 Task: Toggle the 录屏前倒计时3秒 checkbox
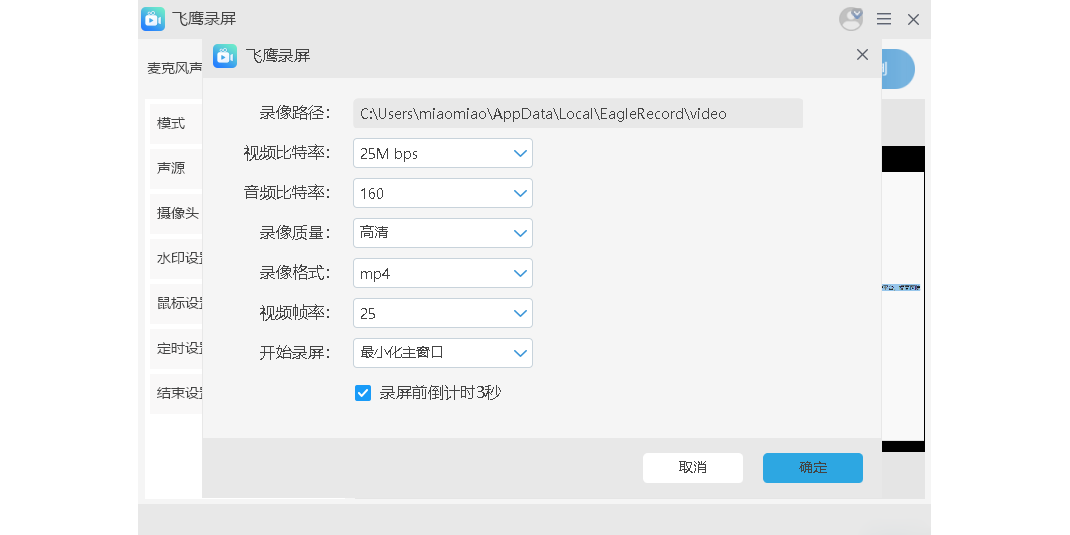point(363,393)
